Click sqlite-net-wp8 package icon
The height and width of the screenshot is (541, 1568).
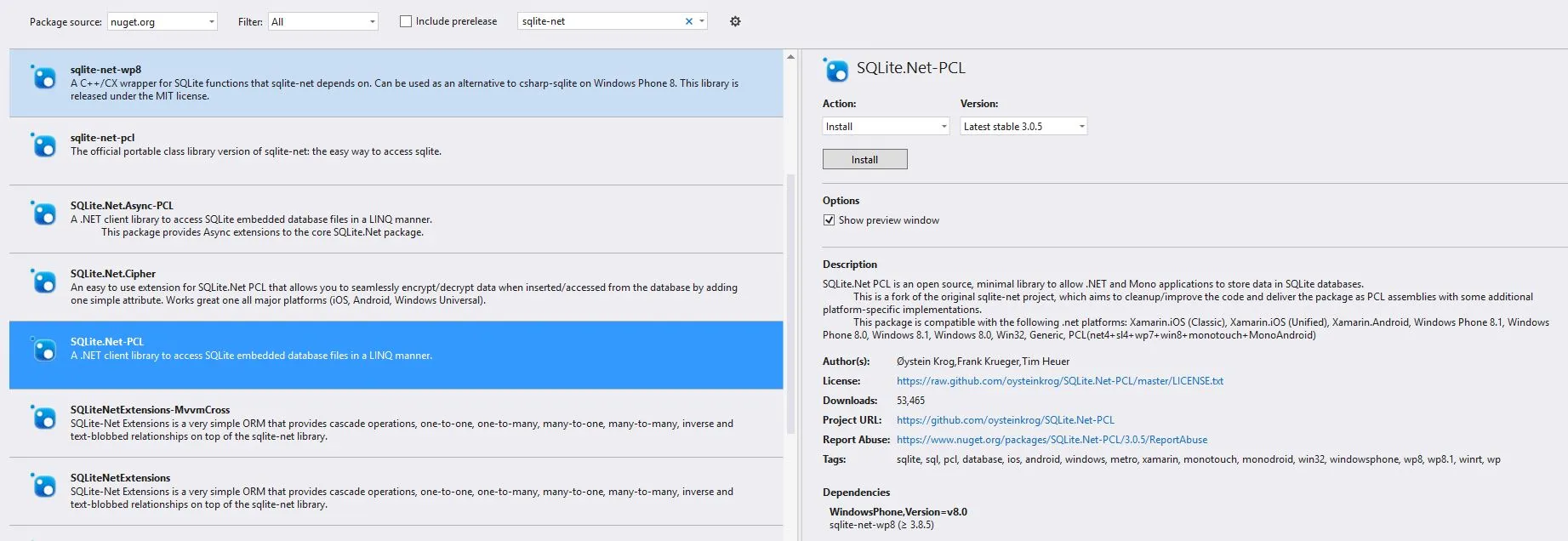(43, 77)
